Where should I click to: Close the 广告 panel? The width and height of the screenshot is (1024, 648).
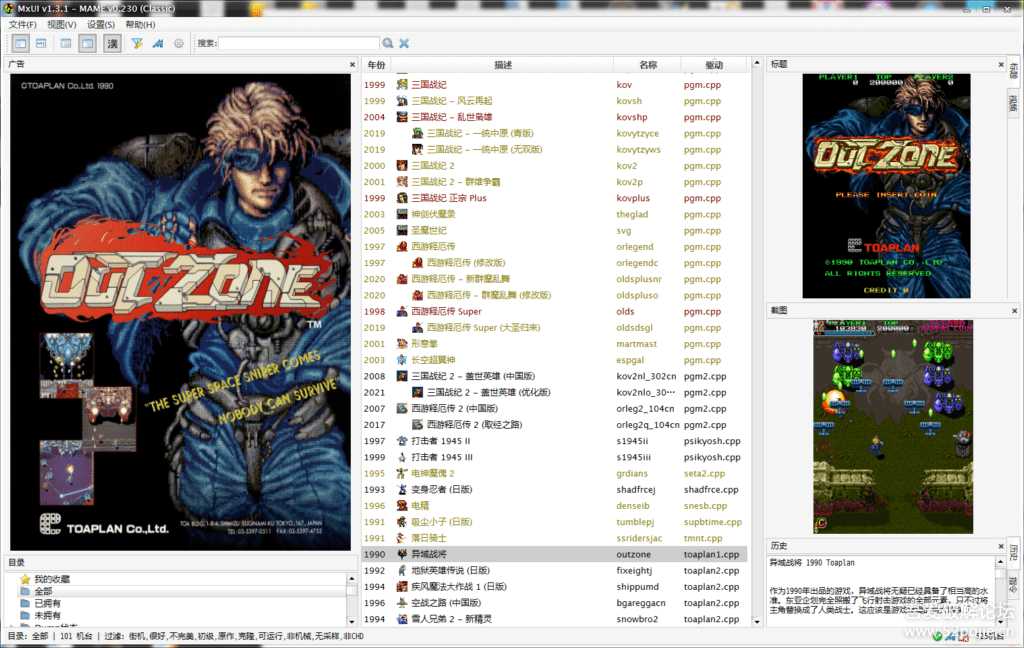[x=352, y=64]
